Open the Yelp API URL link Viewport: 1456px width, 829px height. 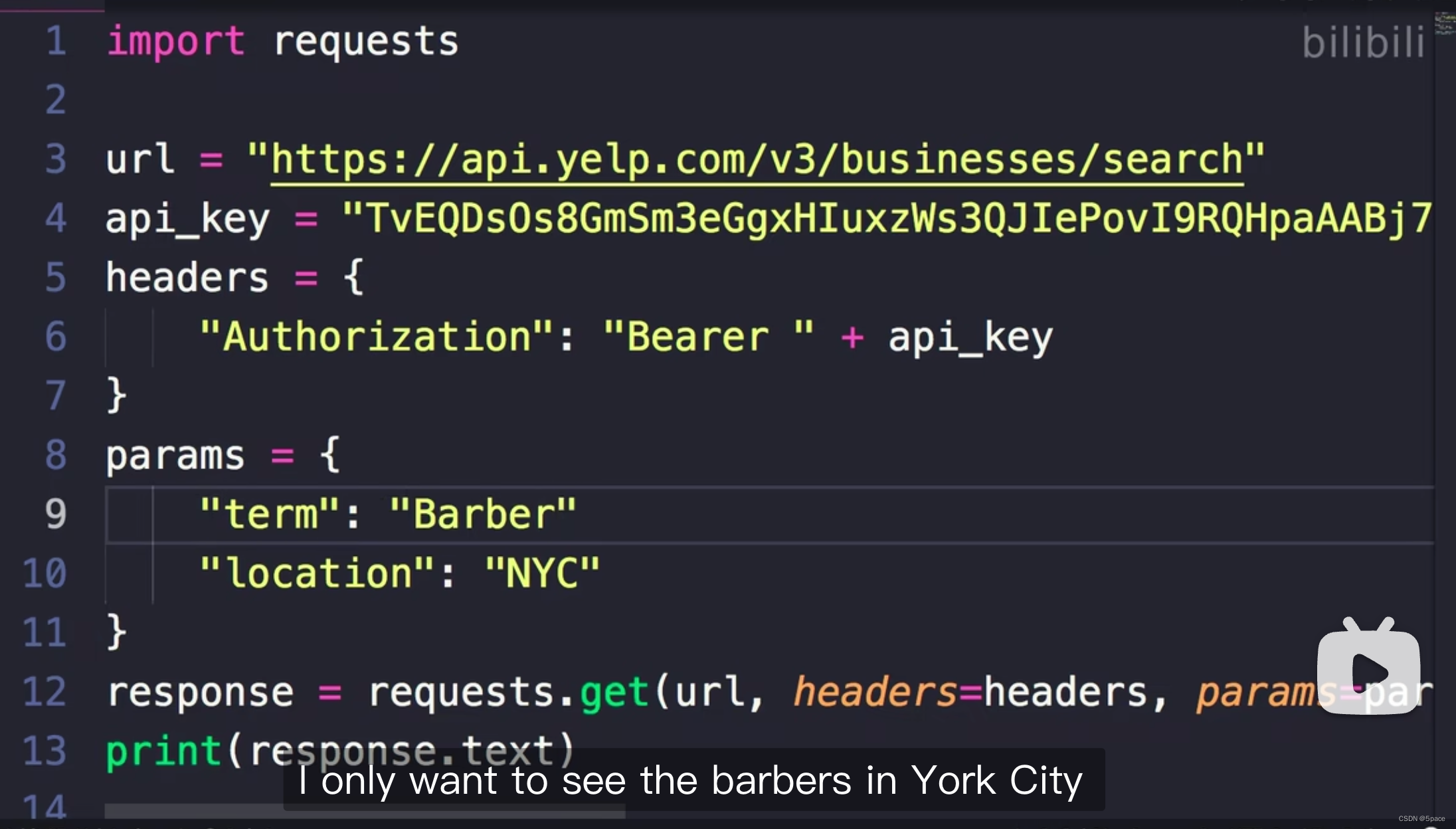pyautogui.click(x=757, y=160)
